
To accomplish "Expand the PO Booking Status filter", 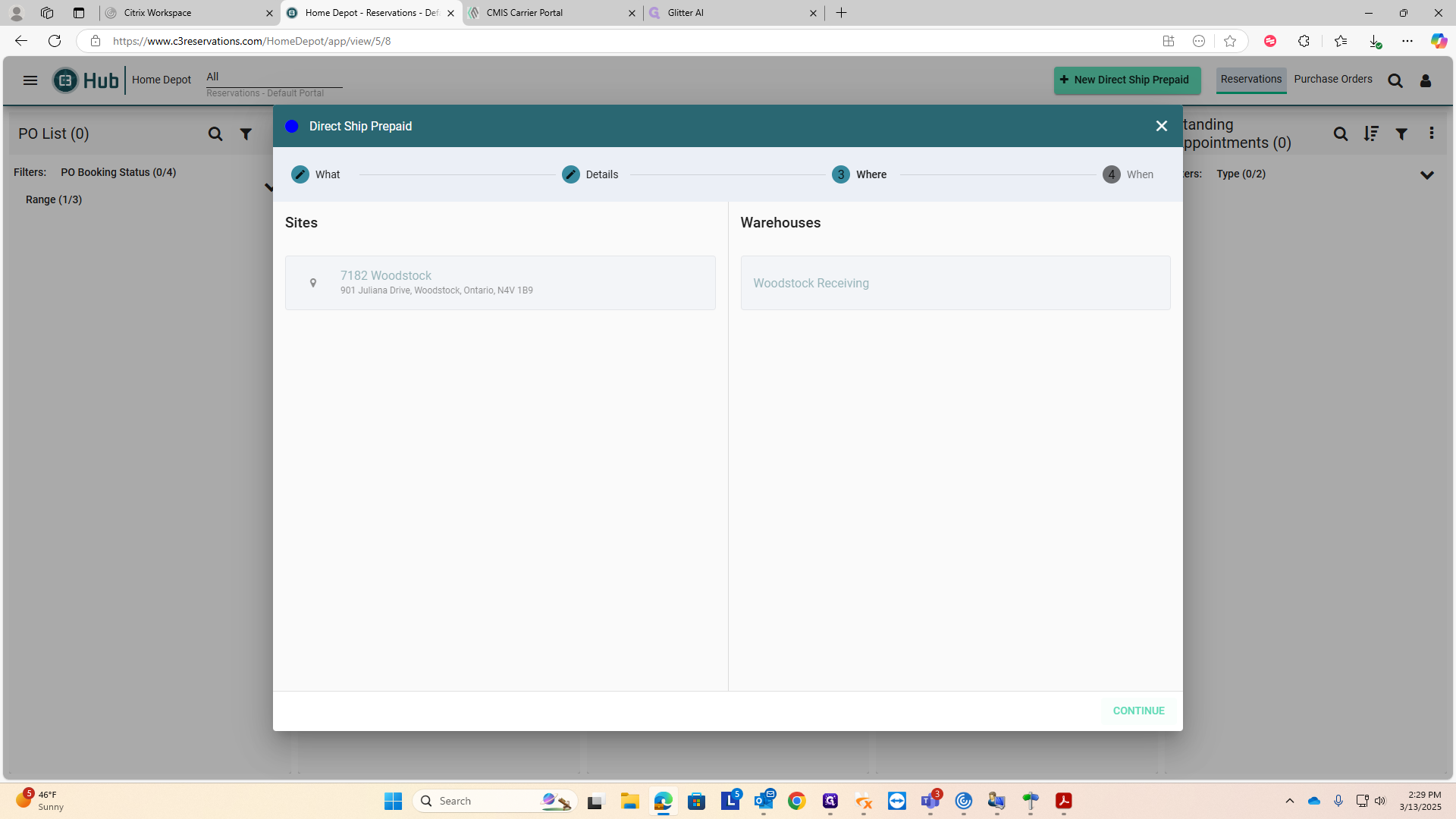I will 118,172.
